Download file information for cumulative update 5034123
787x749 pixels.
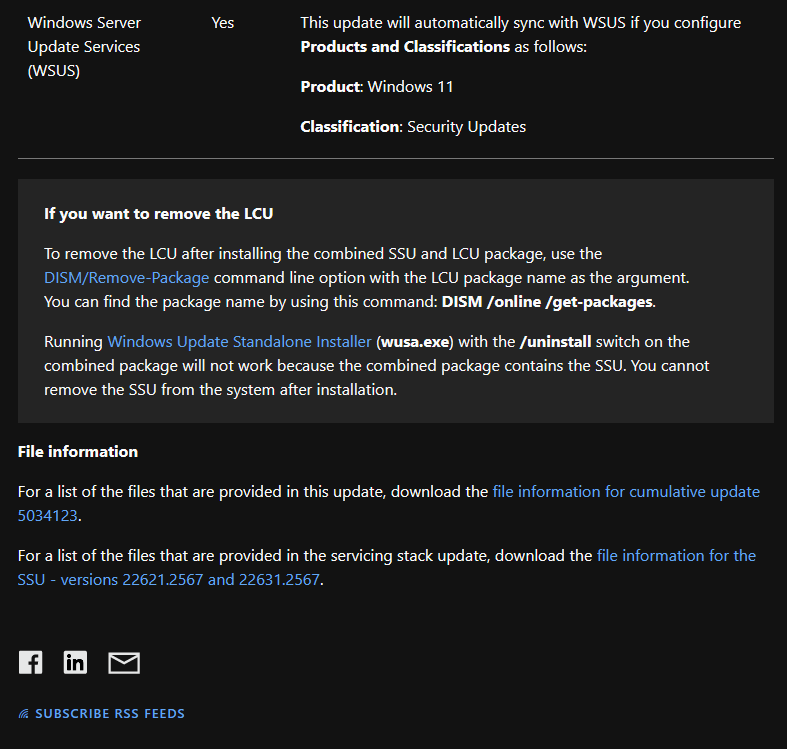click(x=388, y=504)
